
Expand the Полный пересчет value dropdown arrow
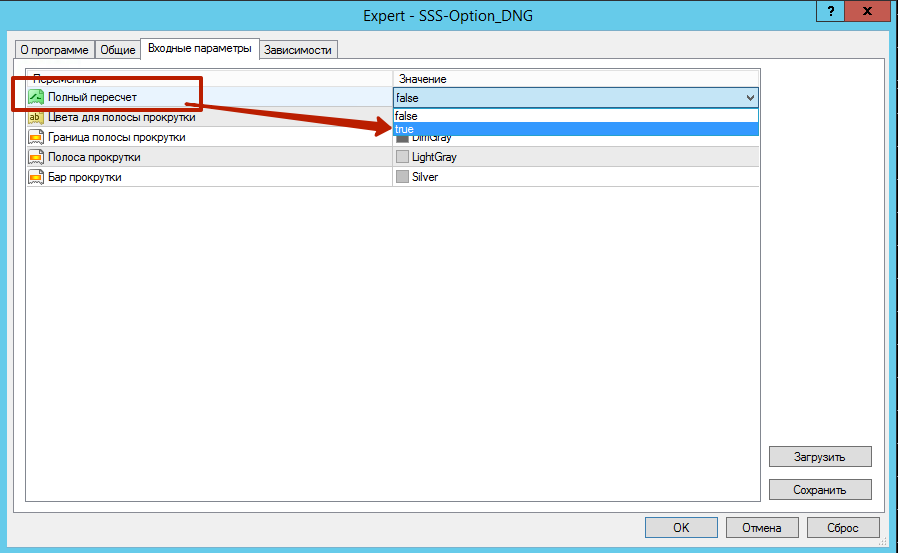750,97
